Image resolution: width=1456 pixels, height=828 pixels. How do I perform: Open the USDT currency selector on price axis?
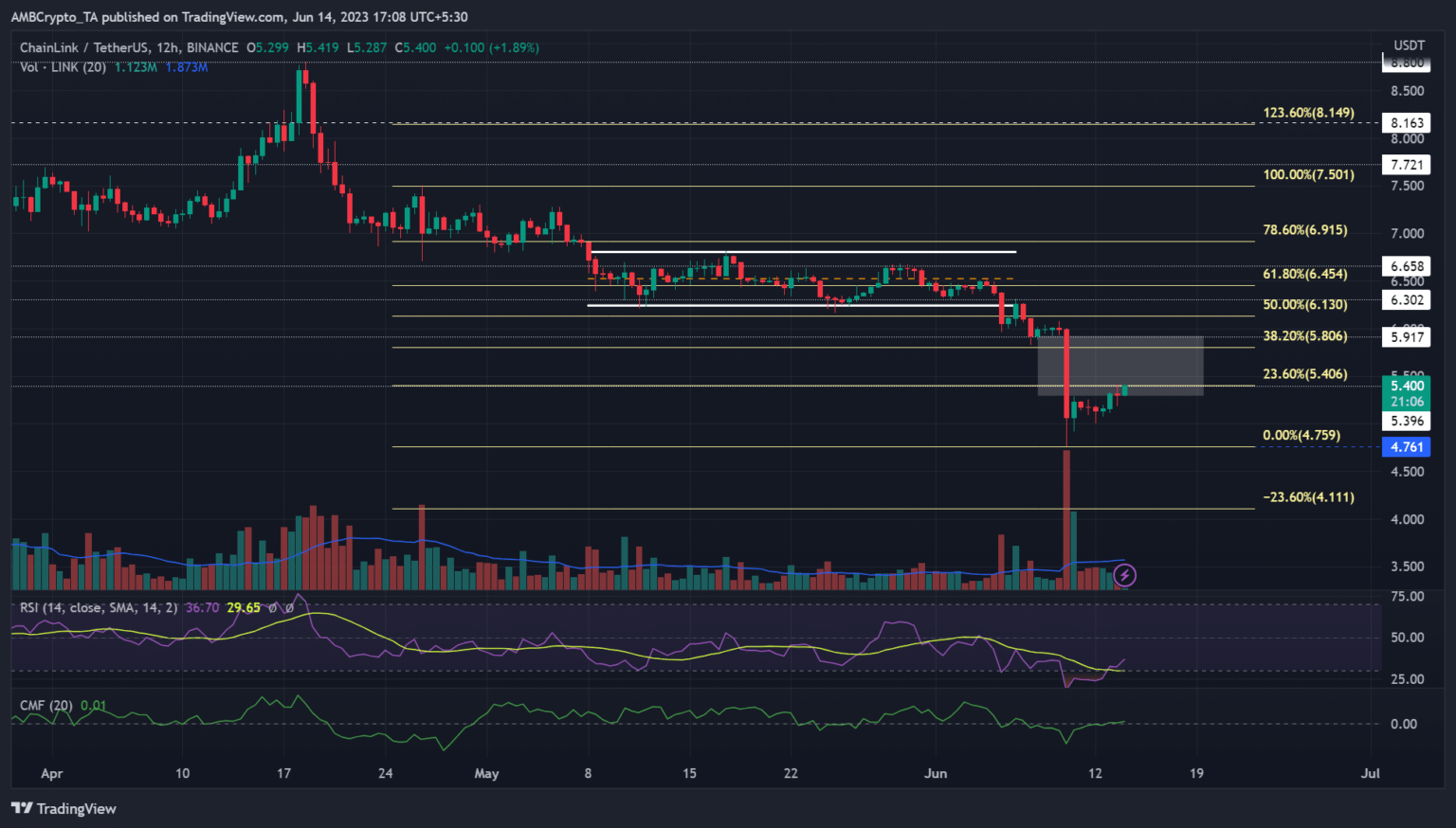tap(1409, 45)
